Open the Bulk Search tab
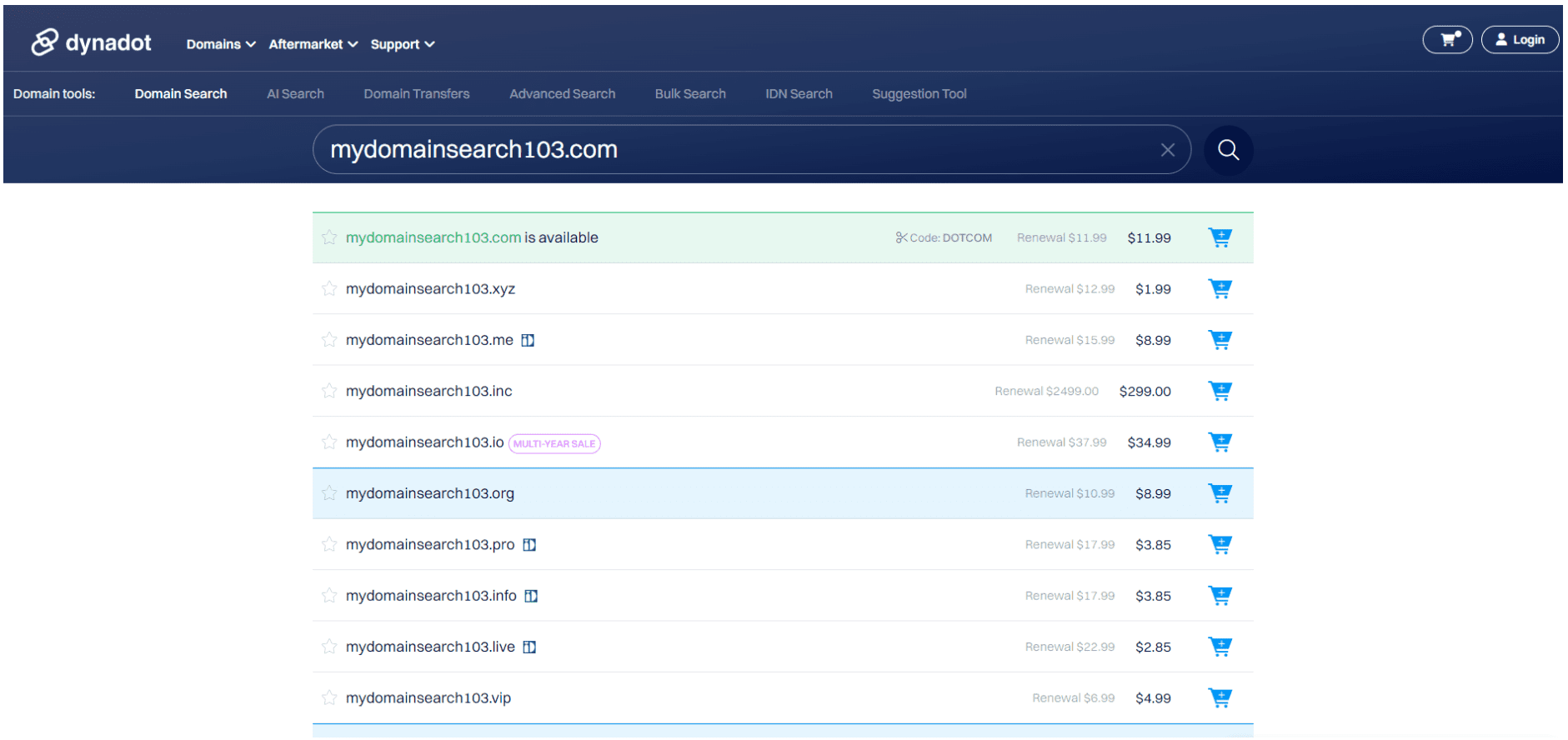 click(x=690, y=94)
